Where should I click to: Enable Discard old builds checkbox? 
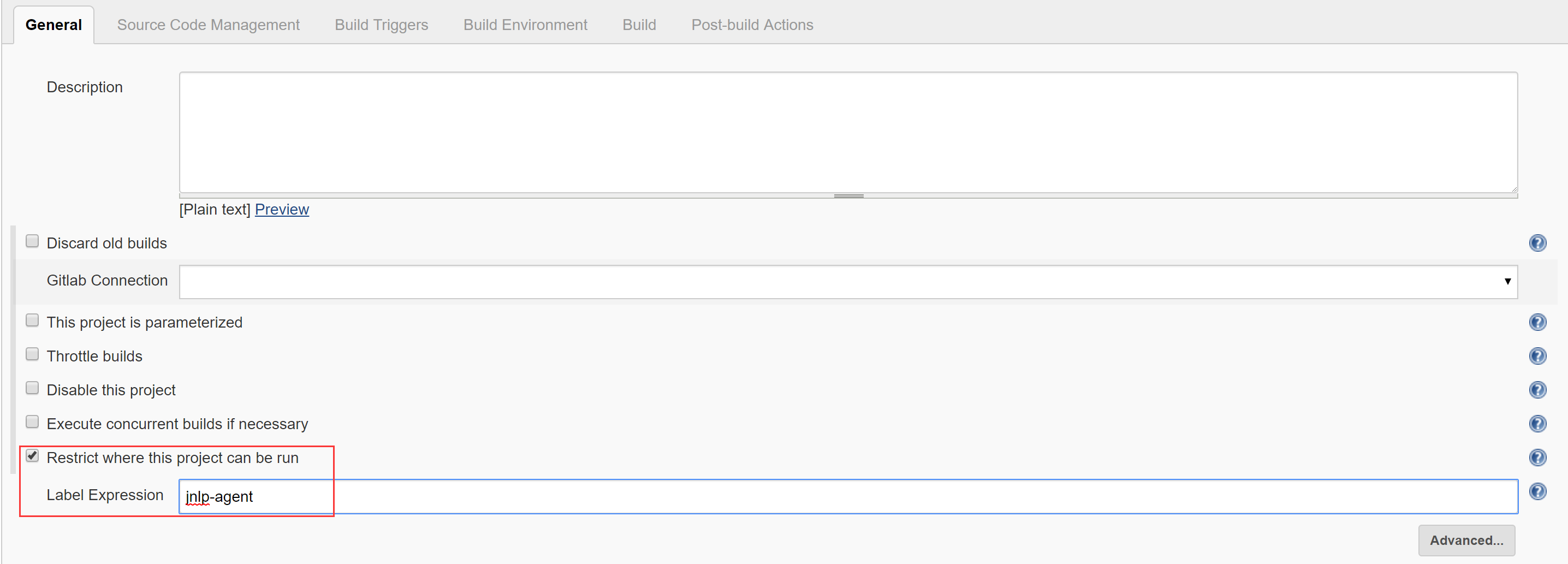click(x=32, y=241)
